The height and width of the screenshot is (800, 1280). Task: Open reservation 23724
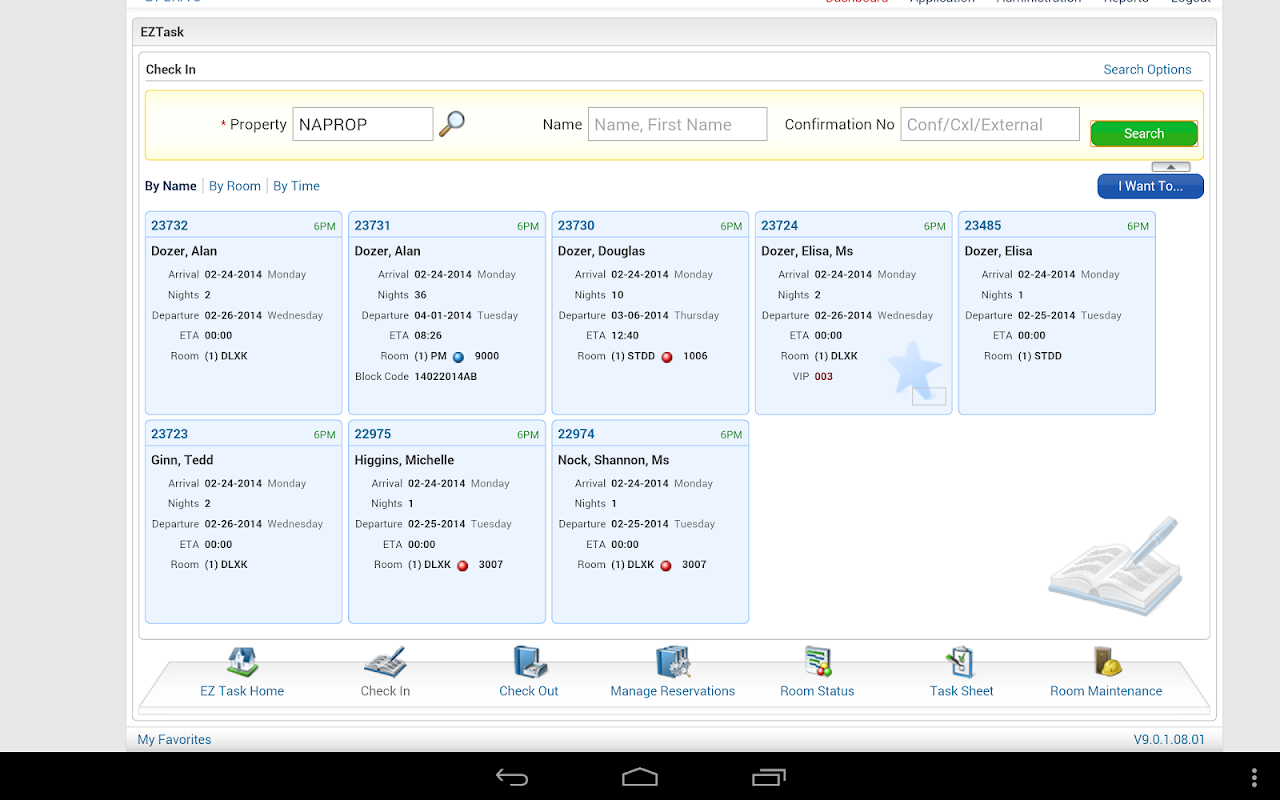coord(779,226)
